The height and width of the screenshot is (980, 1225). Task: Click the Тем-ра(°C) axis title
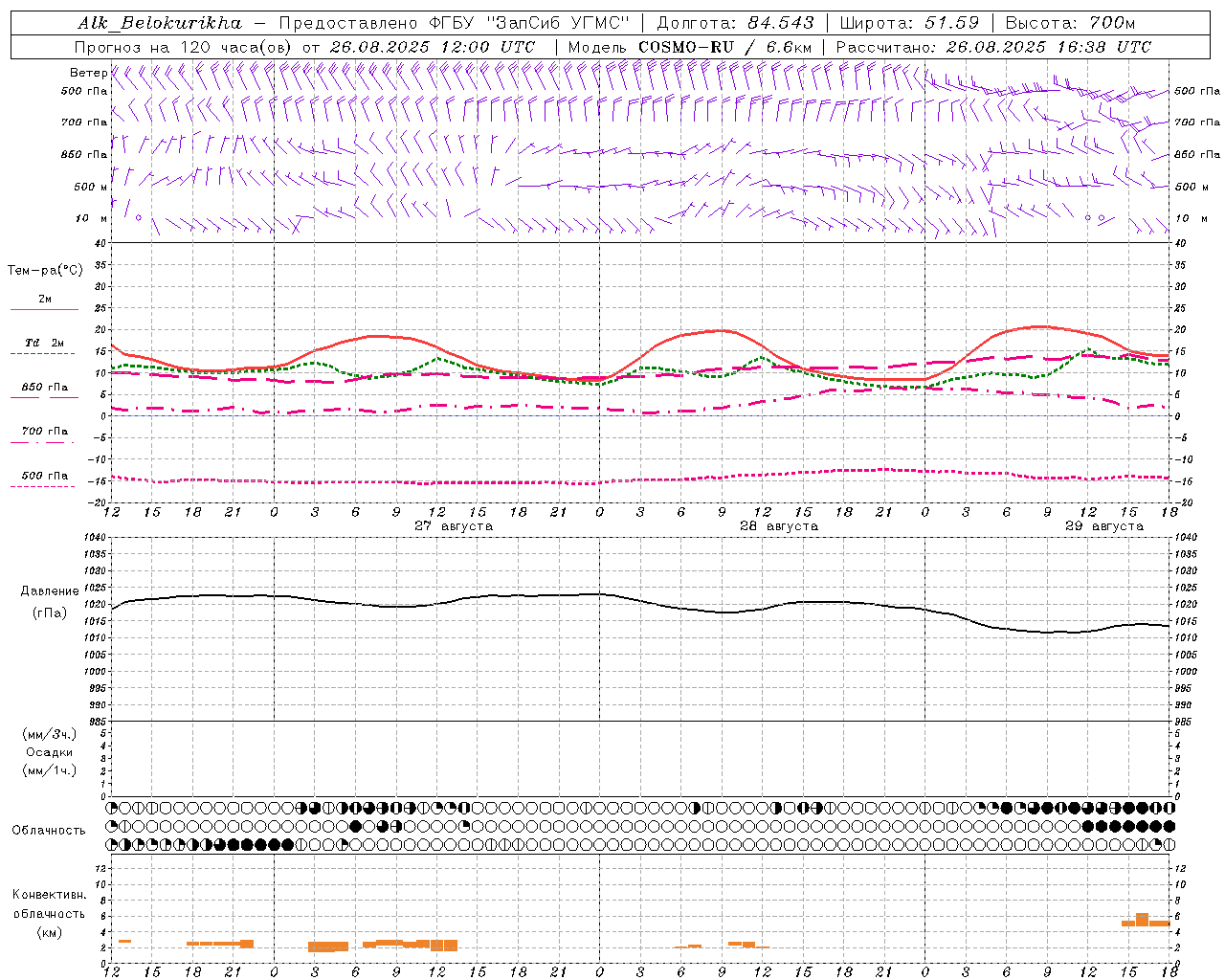pyautogui.click(x=45, y=271)
